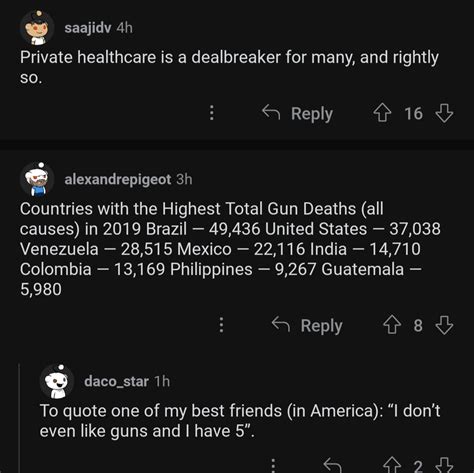Image resolution: width=474 pixels, height=473 pixels.
Task: Downvote daco_star's reply about guns
Action: pos(444,465)
